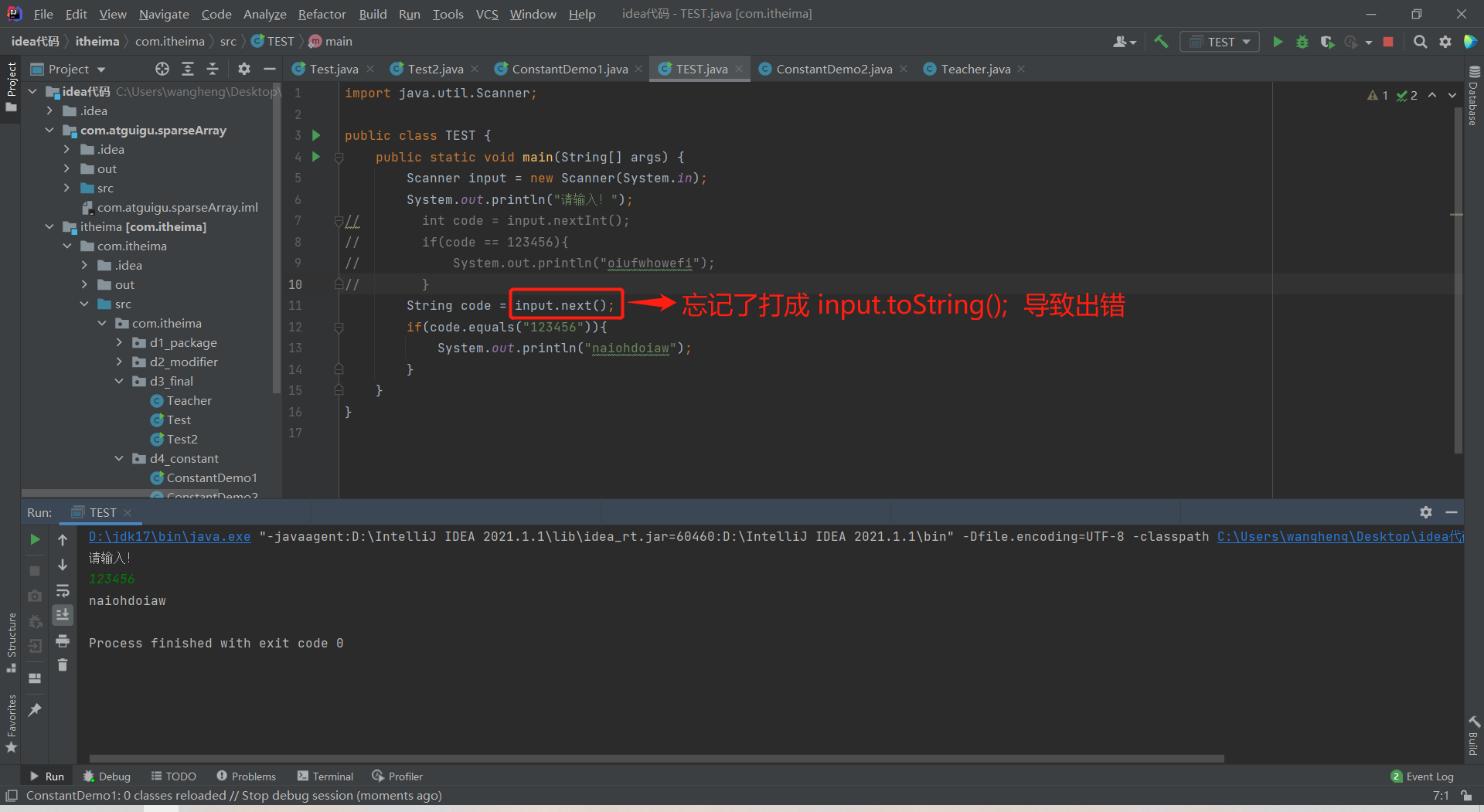Screen dimensions: 1484x812
Task: Click the run gutter arrow beside the main method
Action: (315, 157)
